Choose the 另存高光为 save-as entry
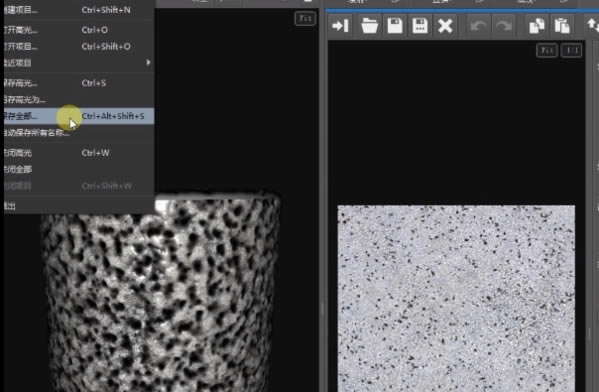 (79, 100)
